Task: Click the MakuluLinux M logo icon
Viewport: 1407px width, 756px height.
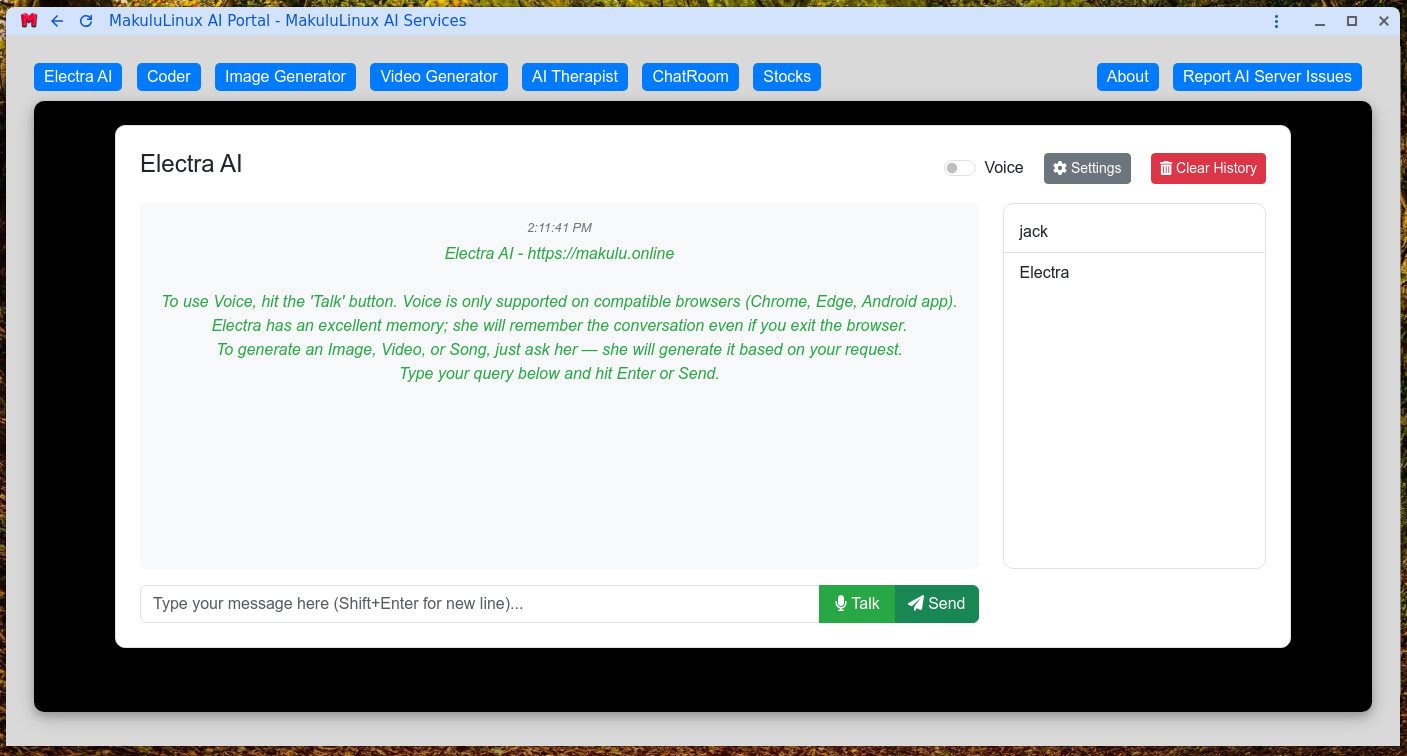Action: click(x=29, y=21)
